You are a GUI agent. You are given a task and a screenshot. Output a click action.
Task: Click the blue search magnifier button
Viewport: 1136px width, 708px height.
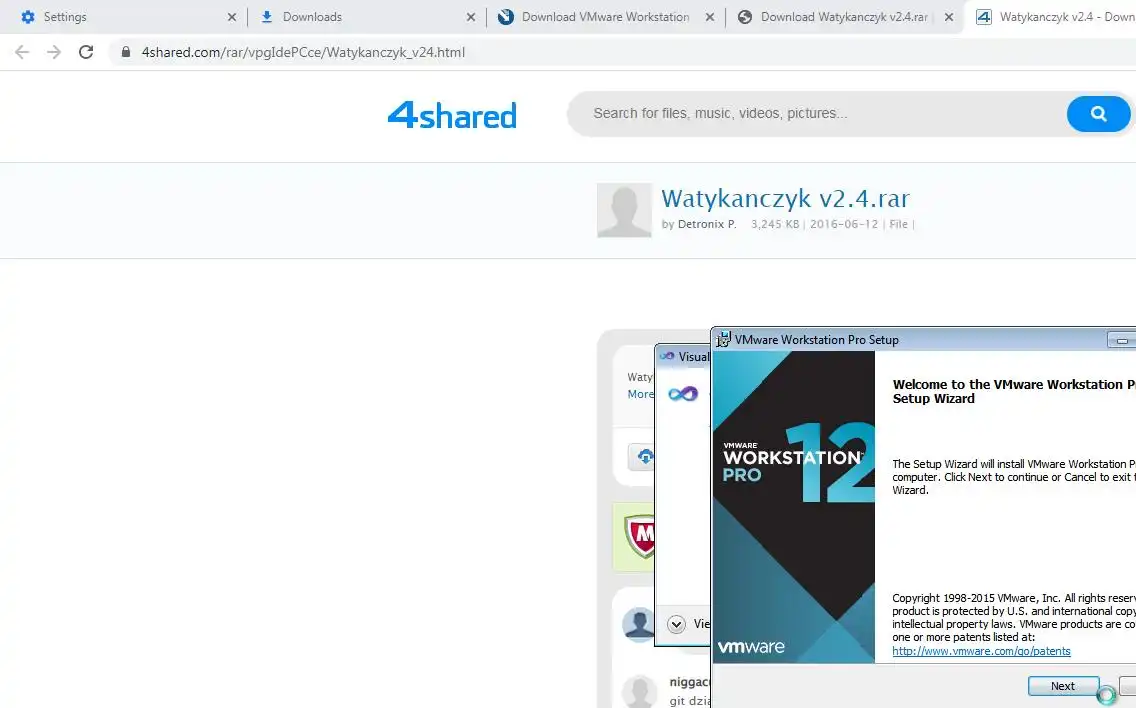coord(1098,114)
